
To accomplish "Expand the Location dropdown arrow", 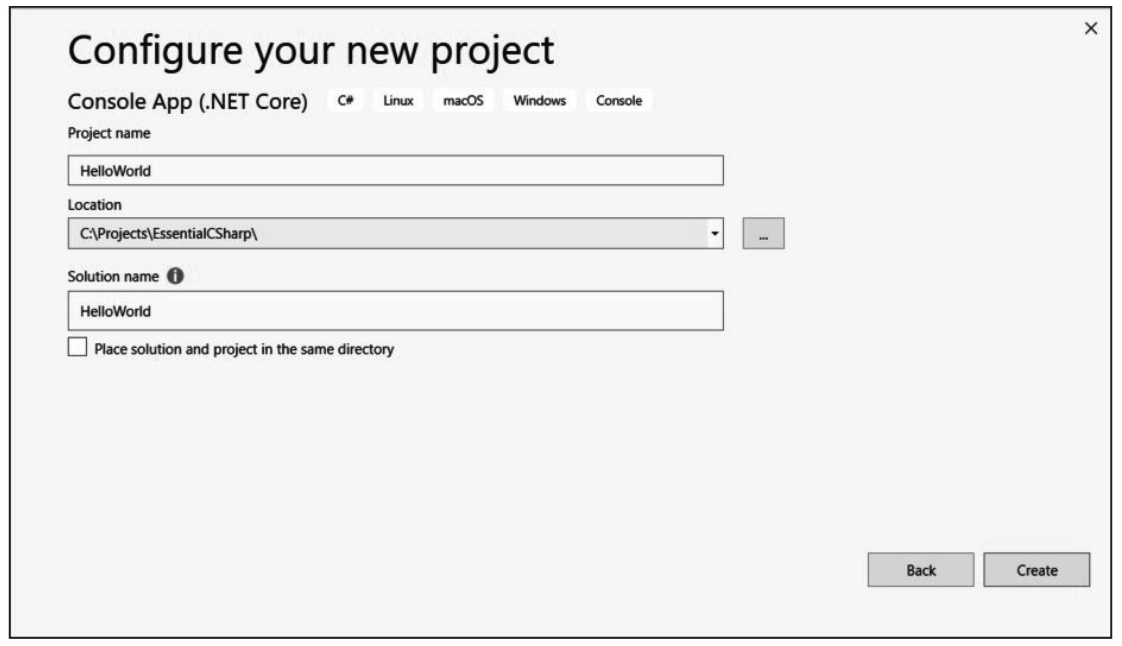I will click(x=714, y=235).
